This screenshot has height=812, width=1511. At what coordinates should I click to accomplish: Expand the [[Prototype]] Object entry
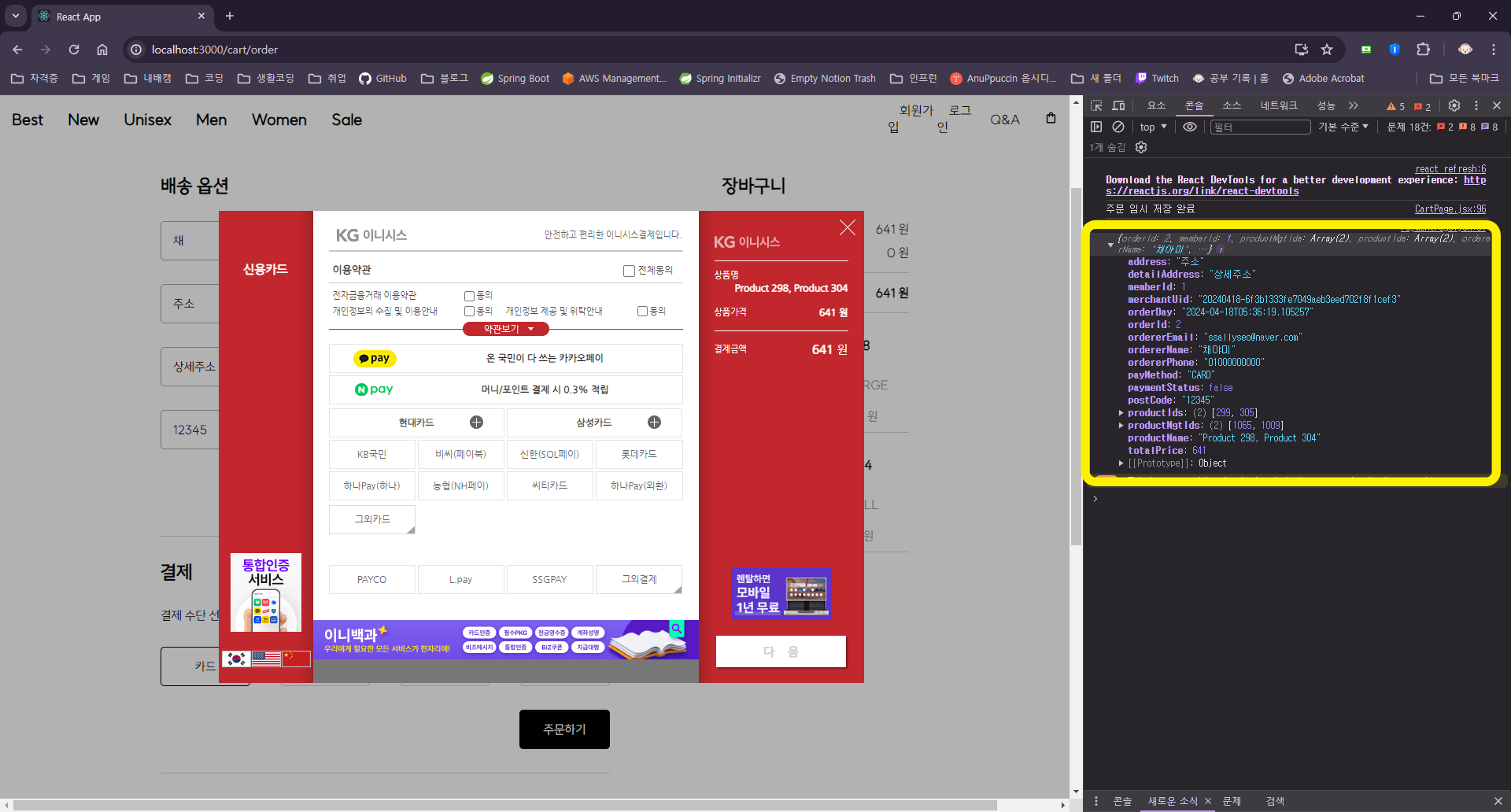click(x=1121, y=463)
